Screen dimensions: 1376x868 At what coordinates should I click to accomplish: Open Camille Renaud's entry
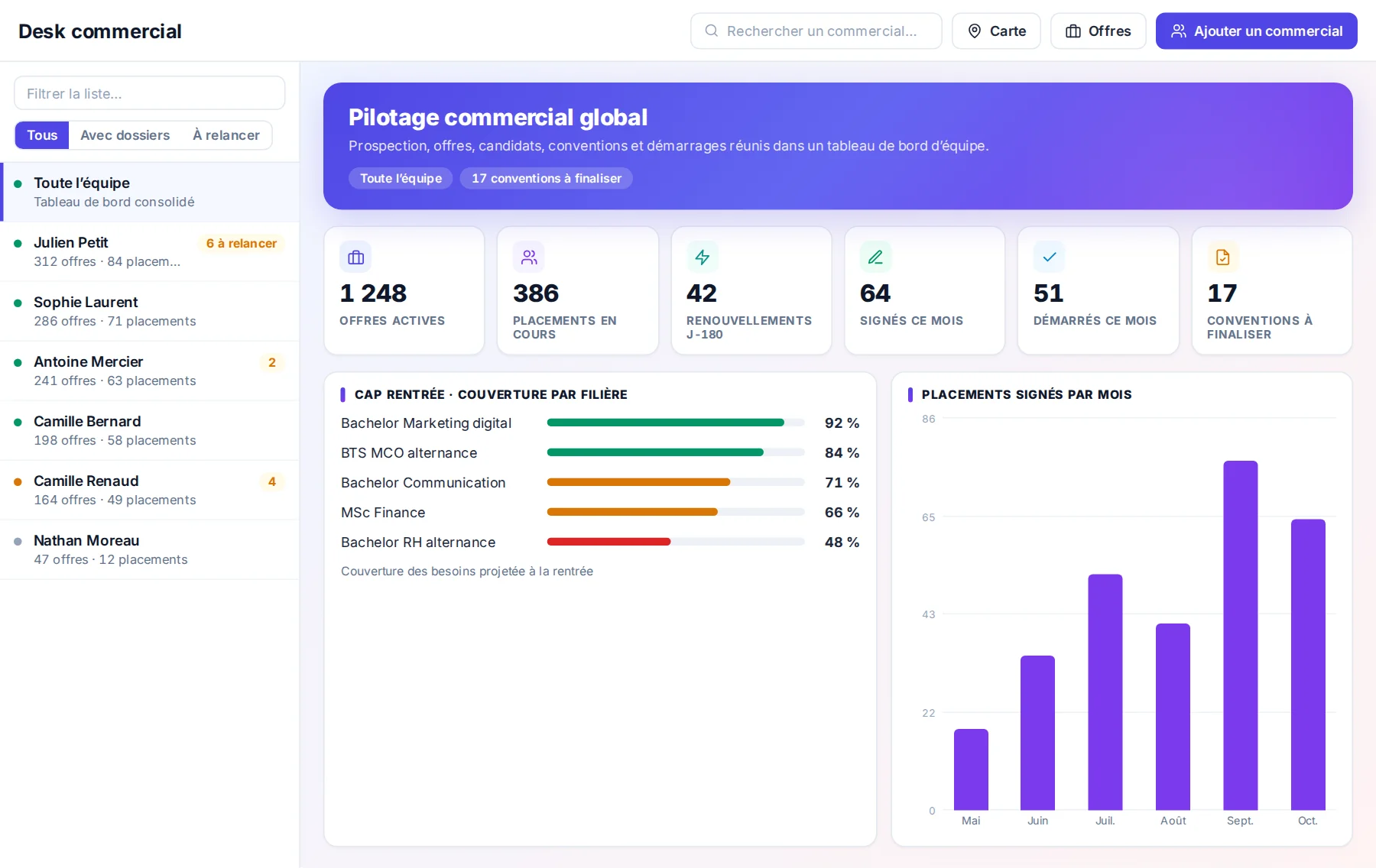click(x=150, y=490)
